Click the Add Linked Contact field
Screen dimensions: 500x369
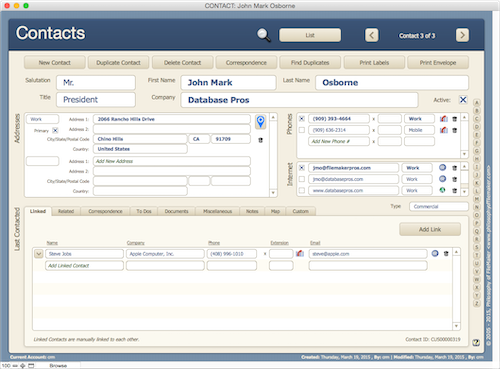[x=84, y=266]
